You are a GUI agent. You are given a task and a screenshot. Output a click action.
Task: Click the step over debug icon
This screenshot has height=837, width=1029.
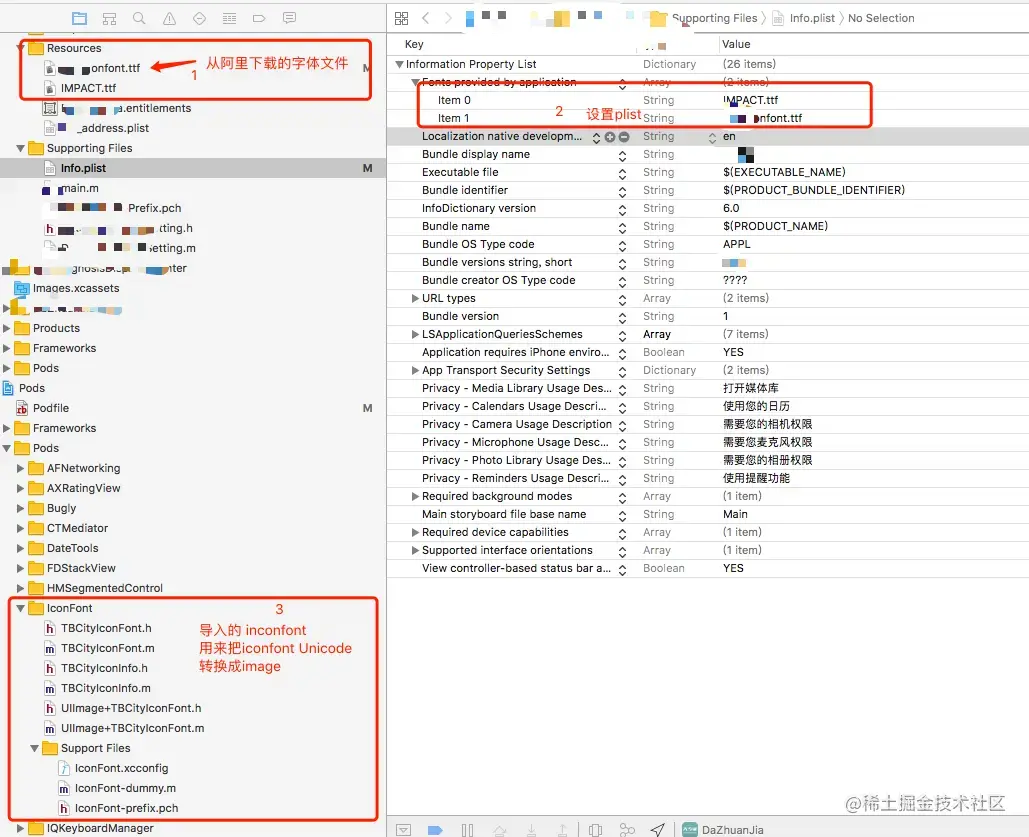499,830
